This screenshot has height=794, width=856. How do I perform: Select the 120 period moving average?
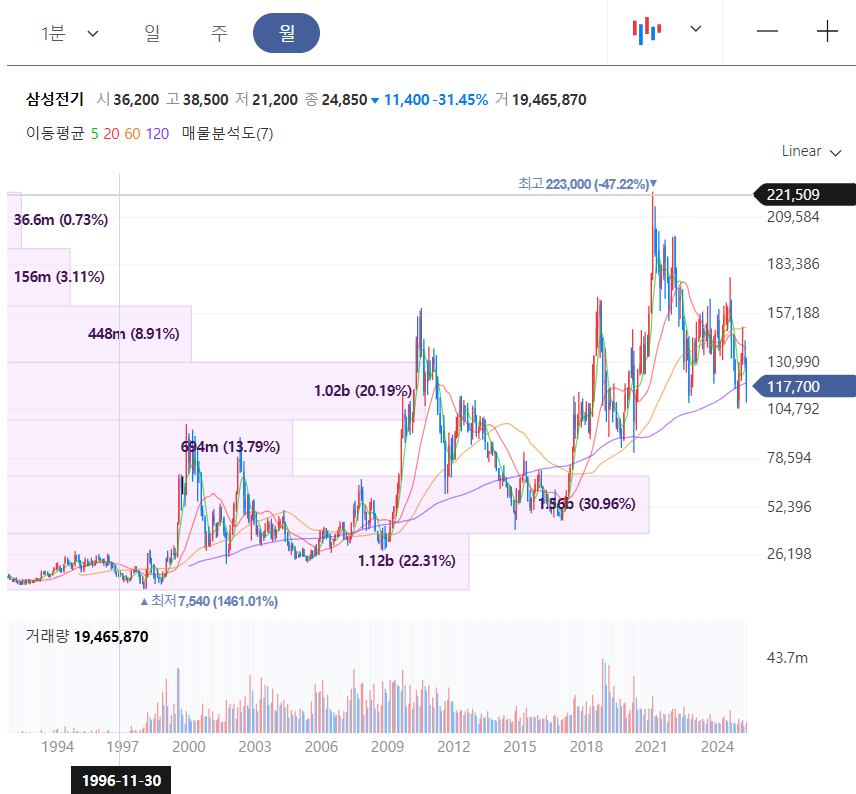[157, 134]
